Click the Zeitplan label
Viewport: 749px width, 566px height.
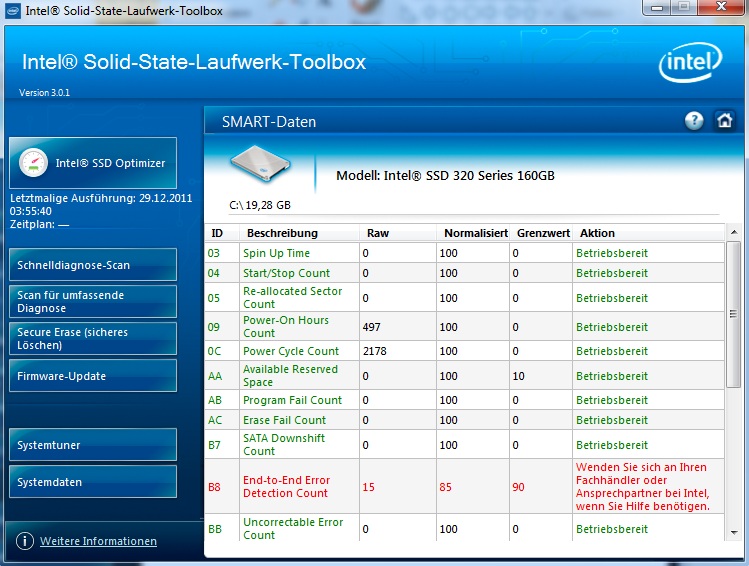coord(39,224)
